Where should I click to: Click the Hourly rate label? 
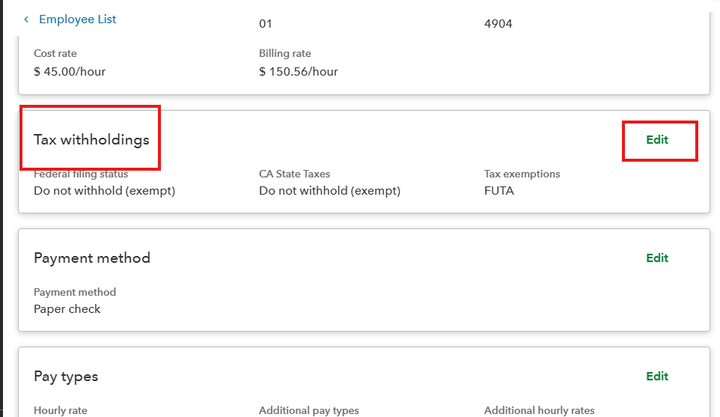(62, 410)
